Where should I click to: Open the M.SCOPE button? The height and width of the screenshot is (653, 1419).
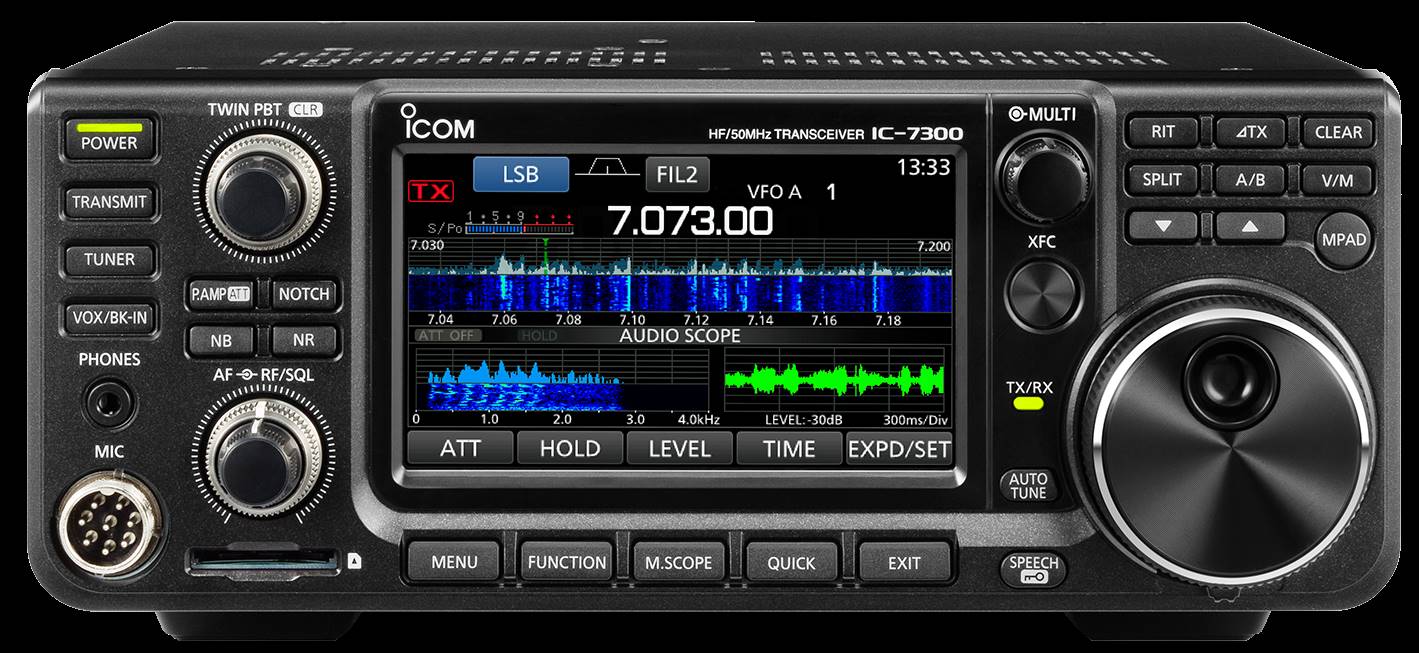point(679,562)
